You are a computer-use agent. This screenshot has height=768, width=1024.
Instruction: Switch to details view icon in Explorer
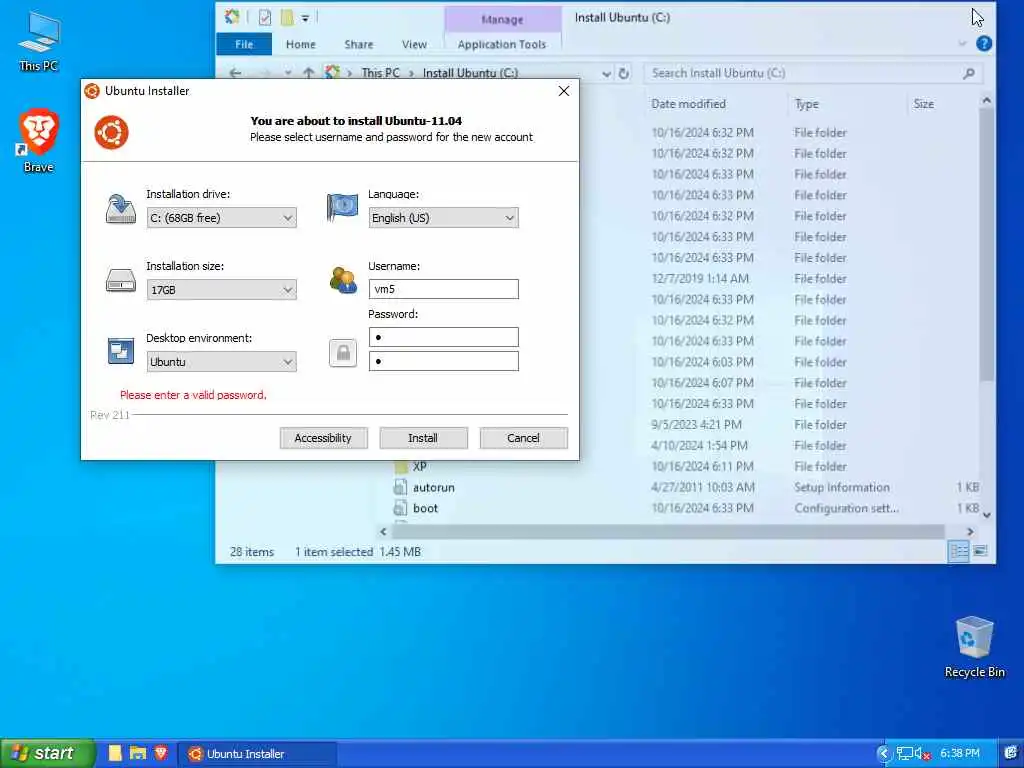click(x=958, y=551)
